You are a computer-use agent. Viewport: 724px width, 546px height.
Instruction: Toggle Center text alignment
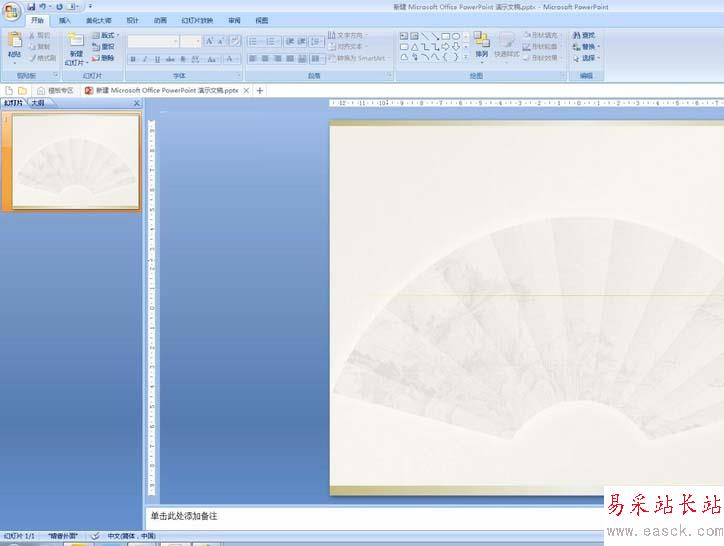pyautogui.click(x=265, y=59)
